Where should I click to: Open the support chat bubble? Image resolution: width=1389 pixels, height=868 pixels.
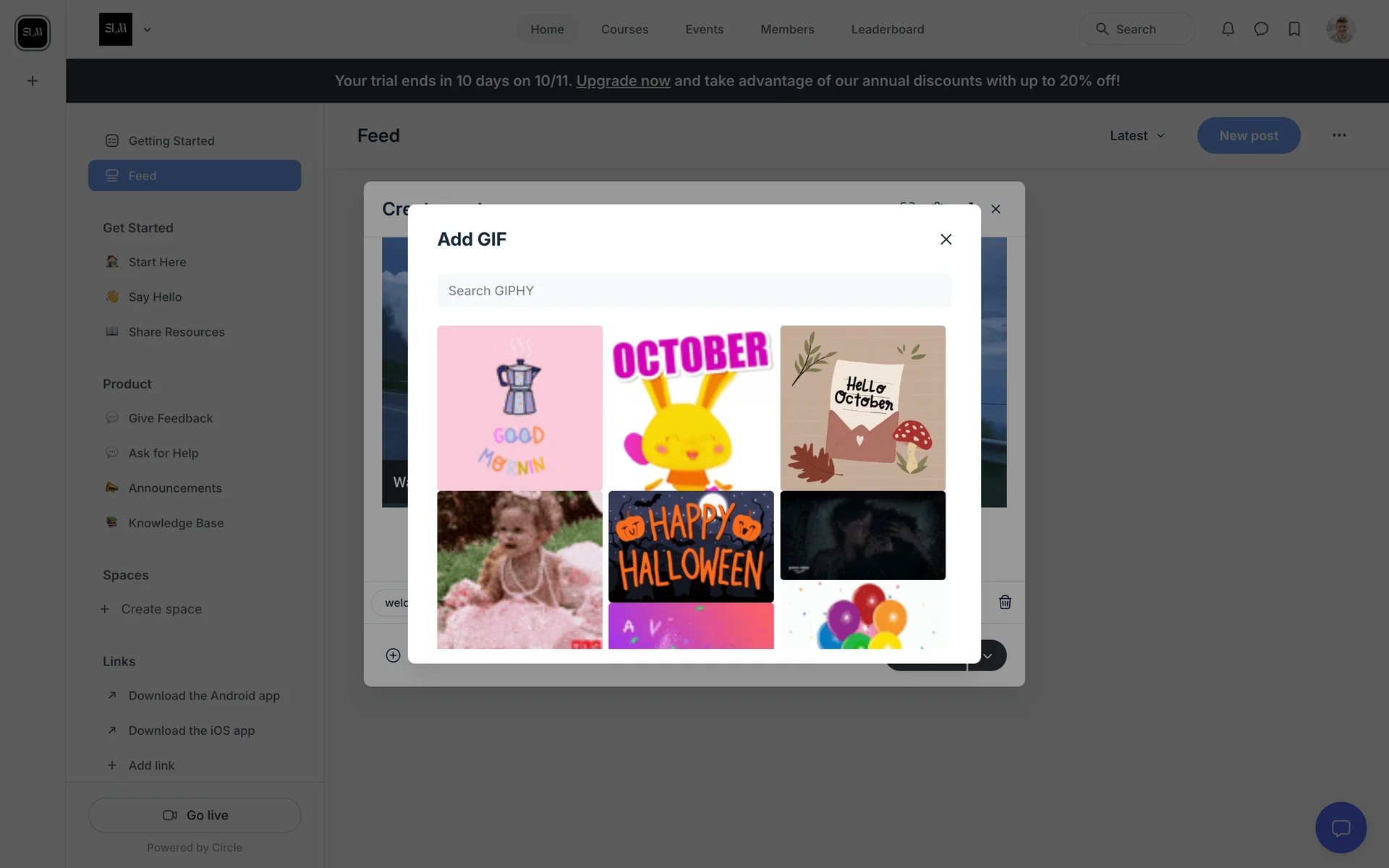click(x=1341, y=827)
